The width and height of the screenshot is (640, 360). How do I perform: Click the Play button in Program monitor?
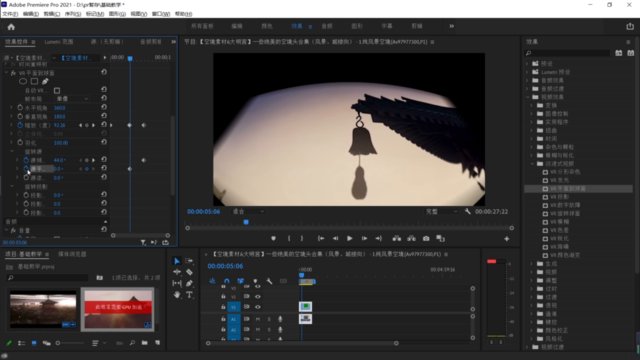coord(350,238)
